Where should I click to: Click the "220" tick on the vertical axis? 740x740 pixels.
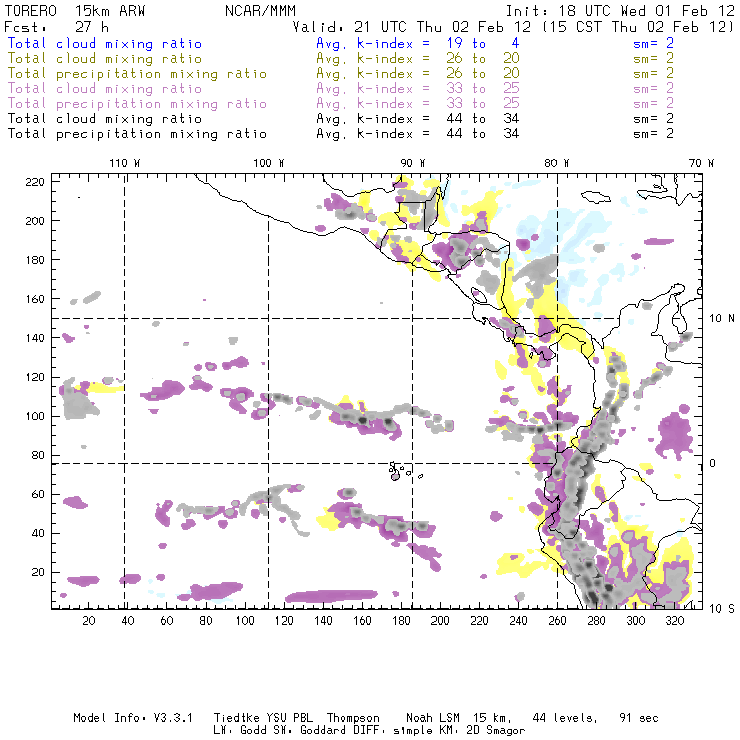(x=35, y=182)
